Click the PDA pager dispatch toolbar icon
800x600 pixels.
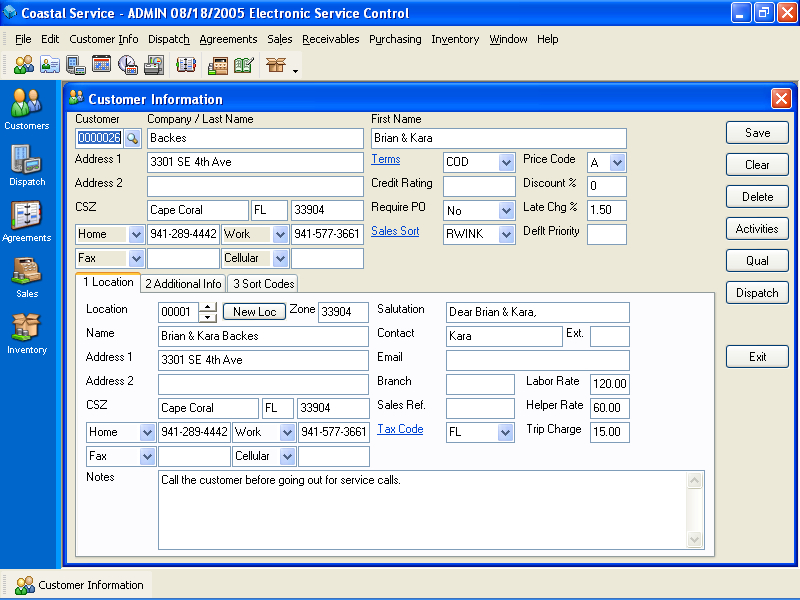(76, 65)
